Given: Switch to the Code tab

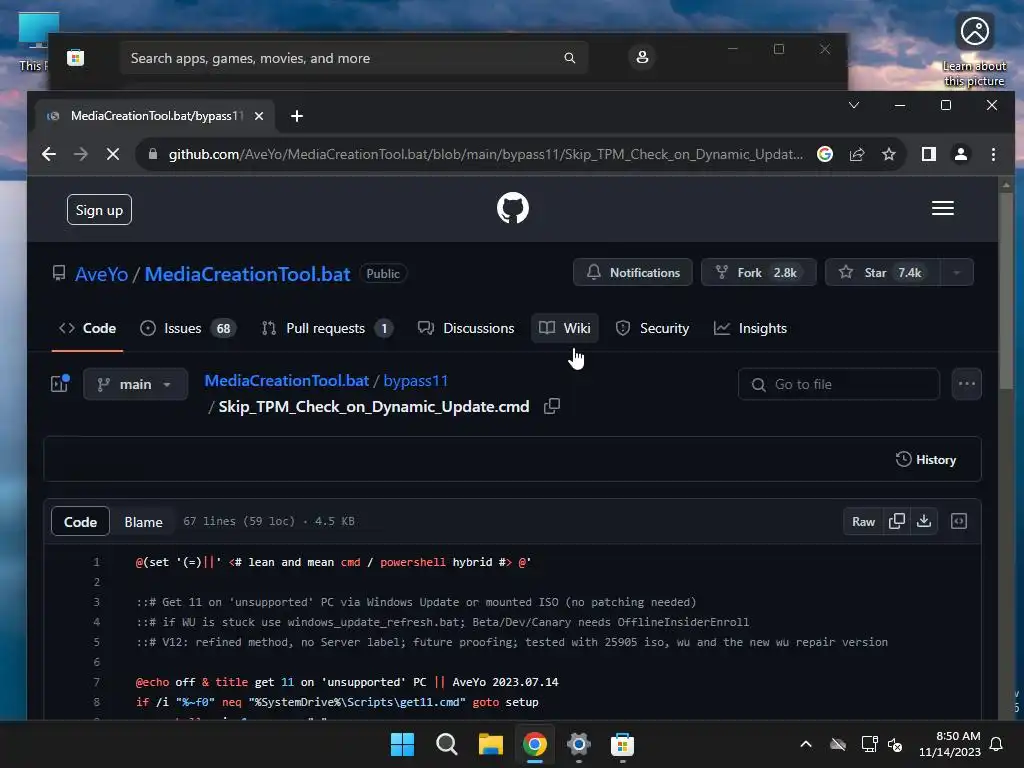Looking at the screenshot, I should (88, 328).
